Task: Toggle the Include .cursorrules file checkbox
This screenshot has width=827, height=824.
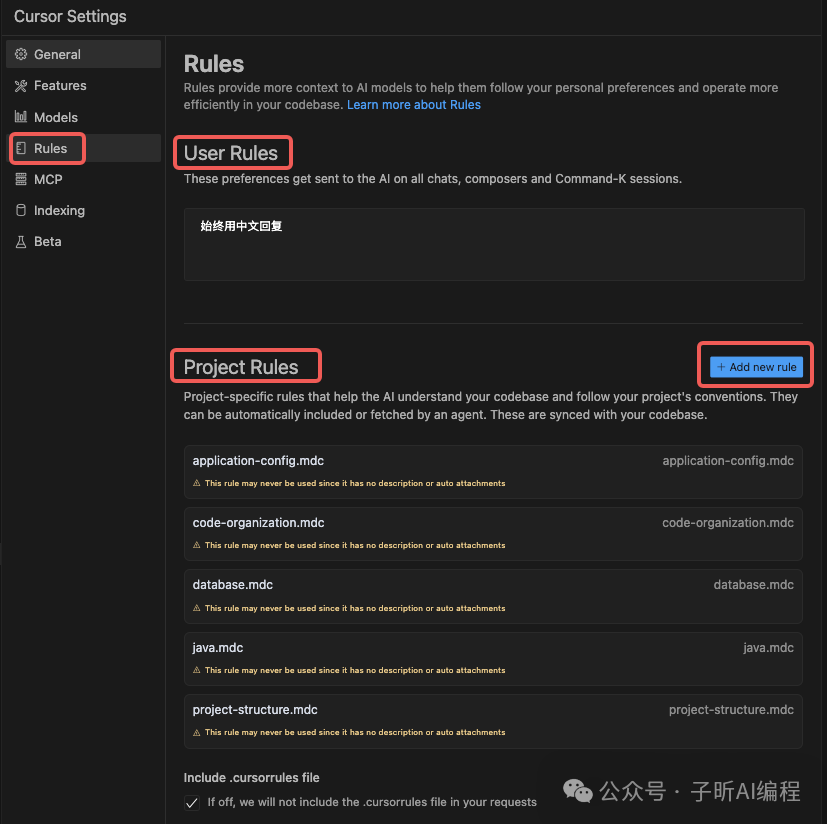Action: (192, 803)
